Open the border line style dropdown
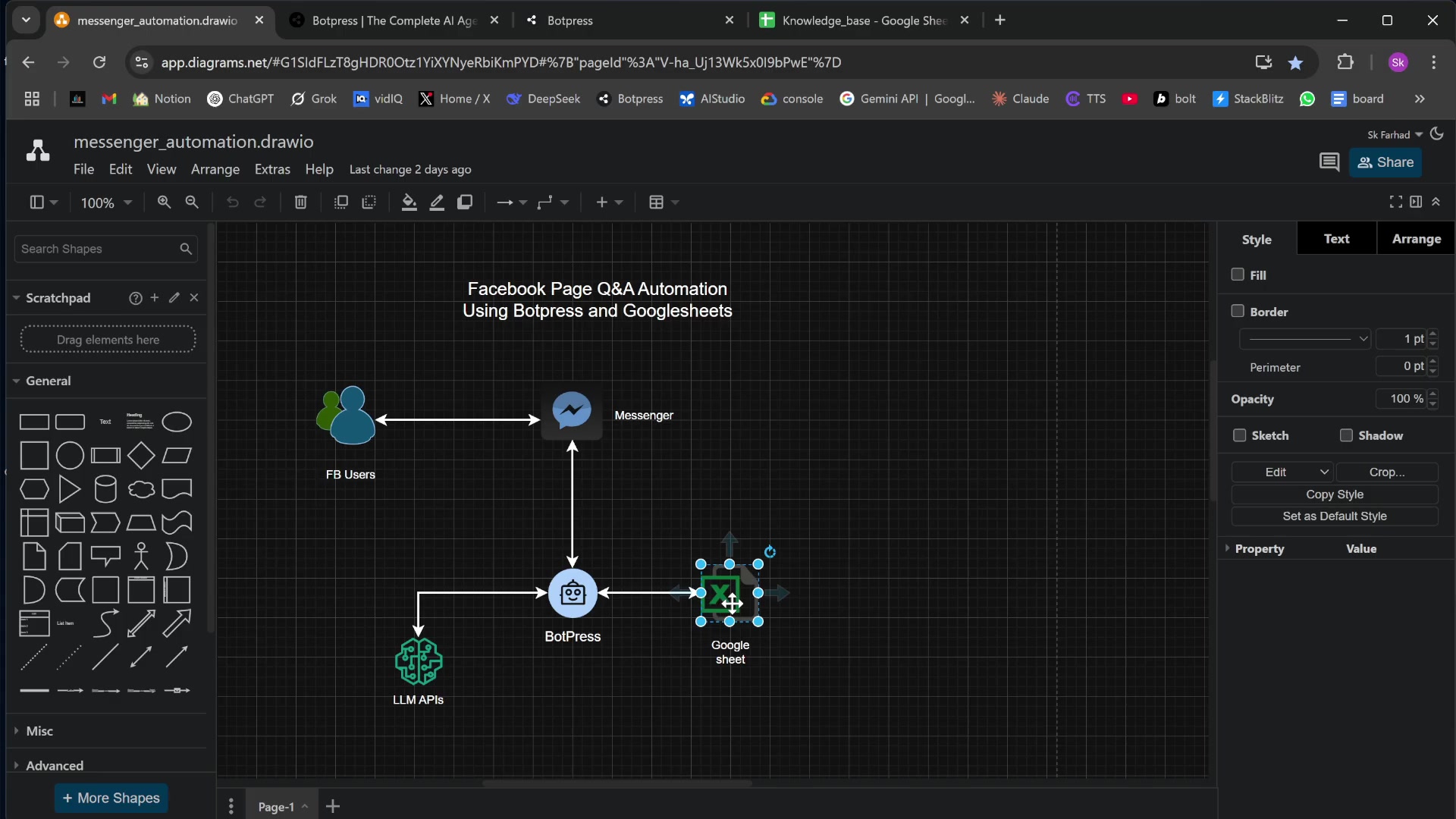1456x819 pixels. pyautogui.click(x=1305, y=339)
